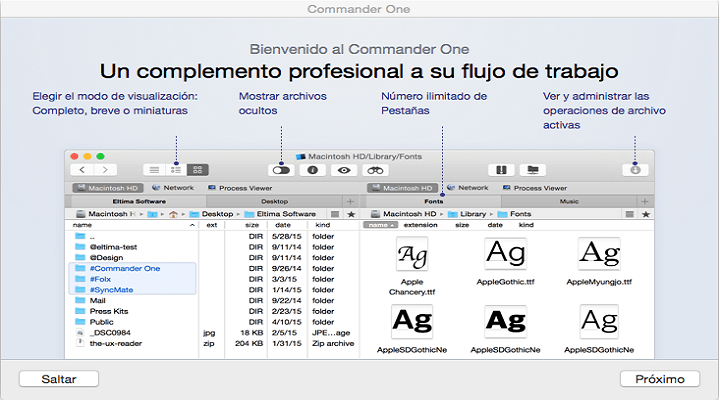Open the file operations queue icon
This screenshot has width=720, height=400.
635,170
